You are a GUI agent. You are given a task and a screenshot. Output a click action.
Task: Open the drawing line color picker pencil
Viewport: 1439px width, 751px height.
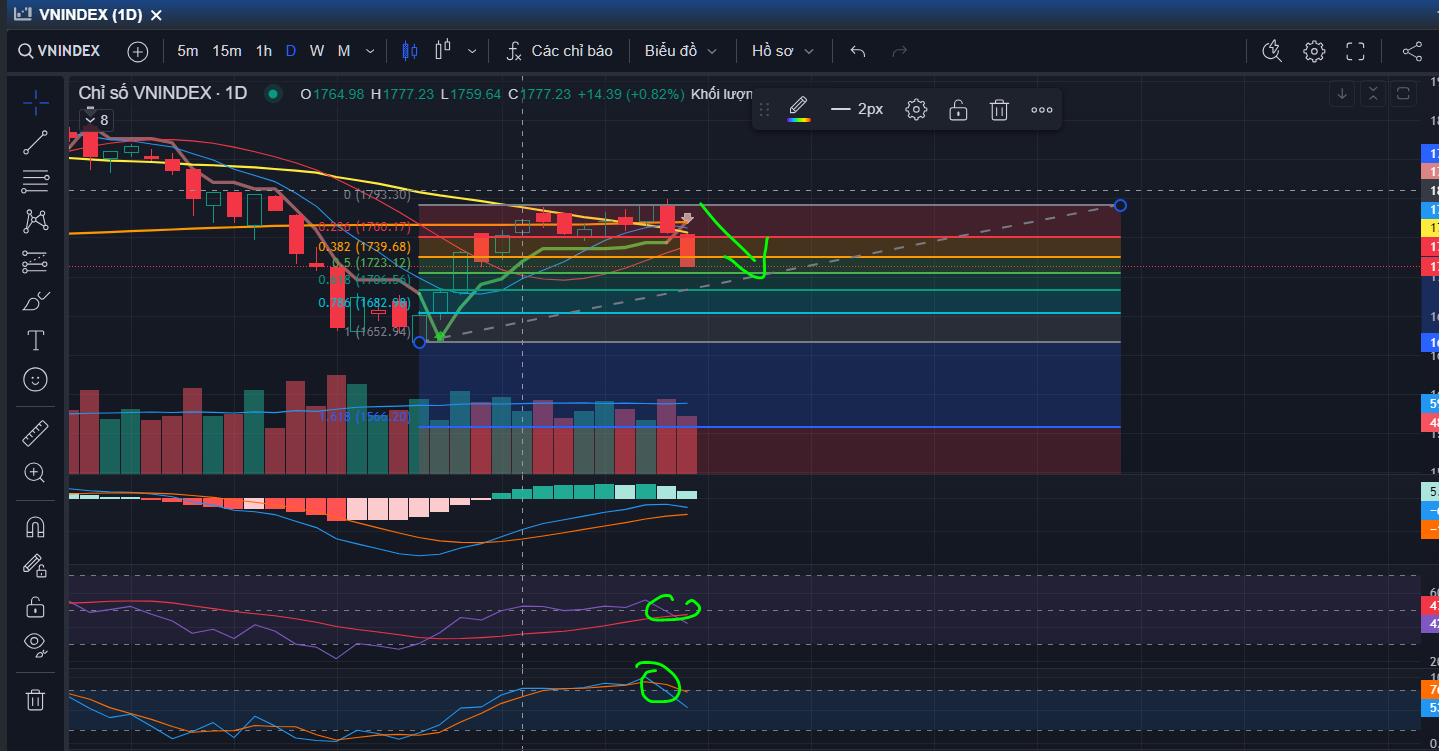pyautogui.click(x=798, y=109)
